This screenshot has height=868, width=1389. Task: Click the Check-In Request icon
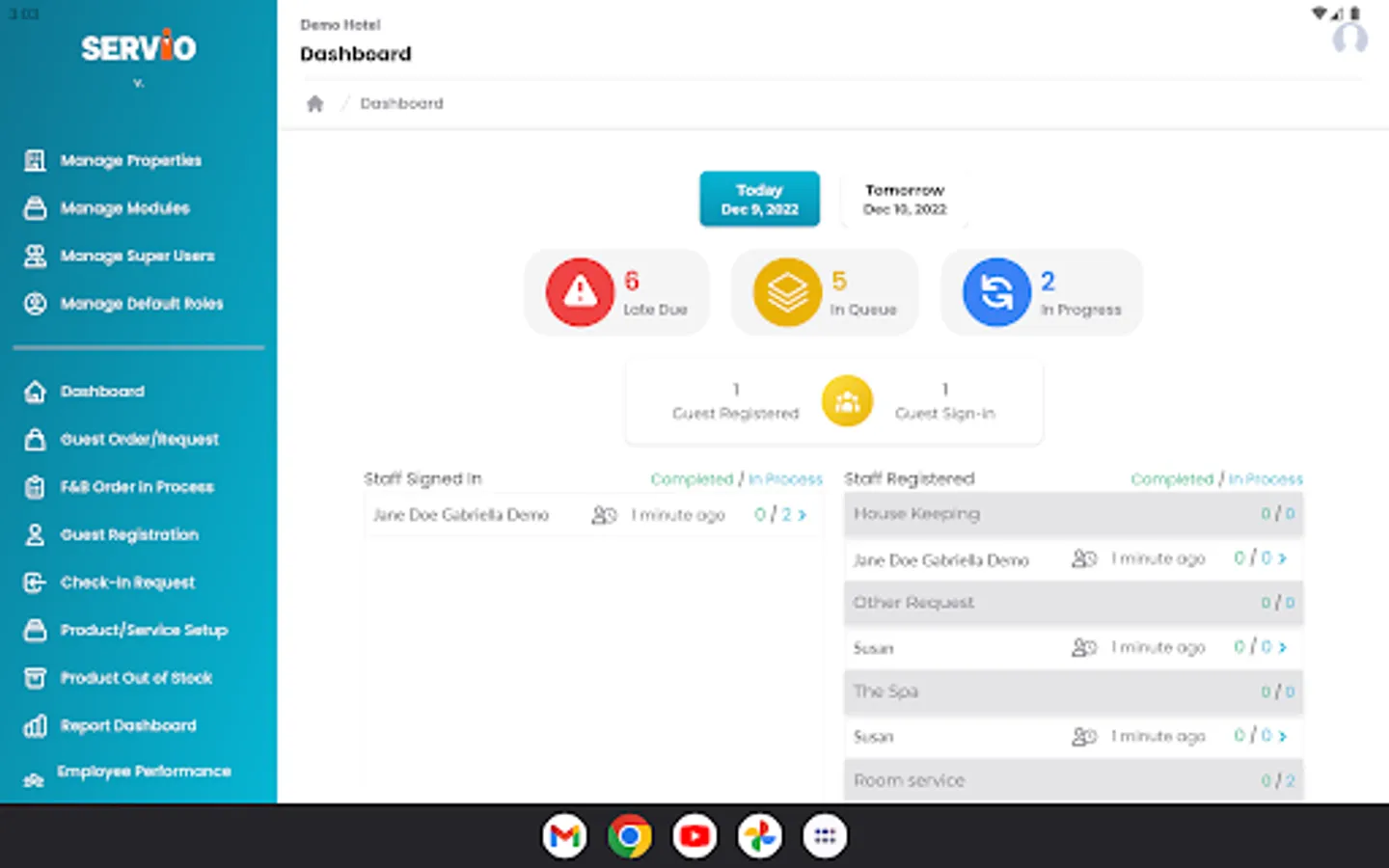pyautogui.click(x=35, y=583)
